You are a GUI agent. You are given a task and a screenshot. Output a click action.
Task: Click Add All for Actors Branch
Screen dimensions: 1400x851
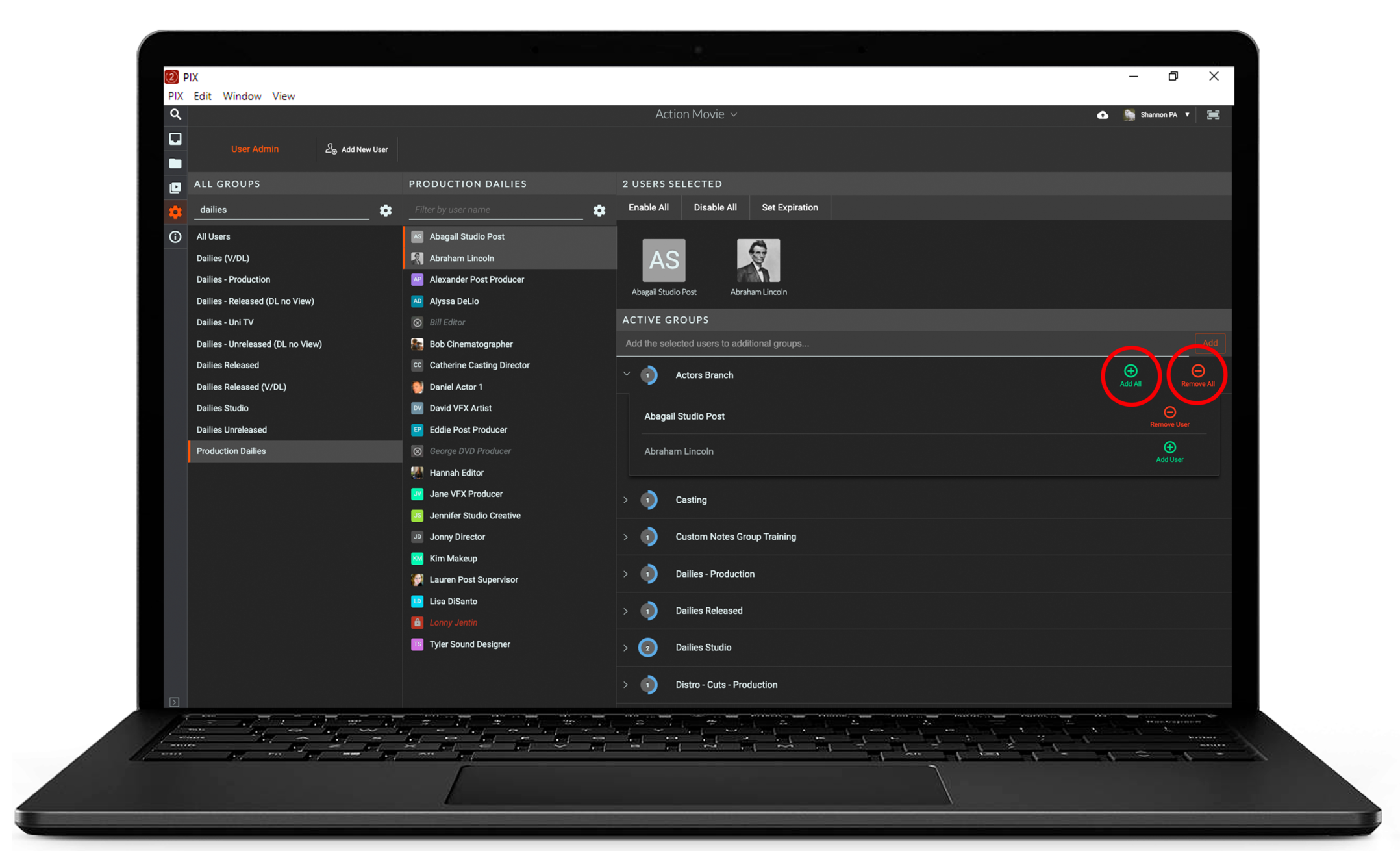point(1131,375)
